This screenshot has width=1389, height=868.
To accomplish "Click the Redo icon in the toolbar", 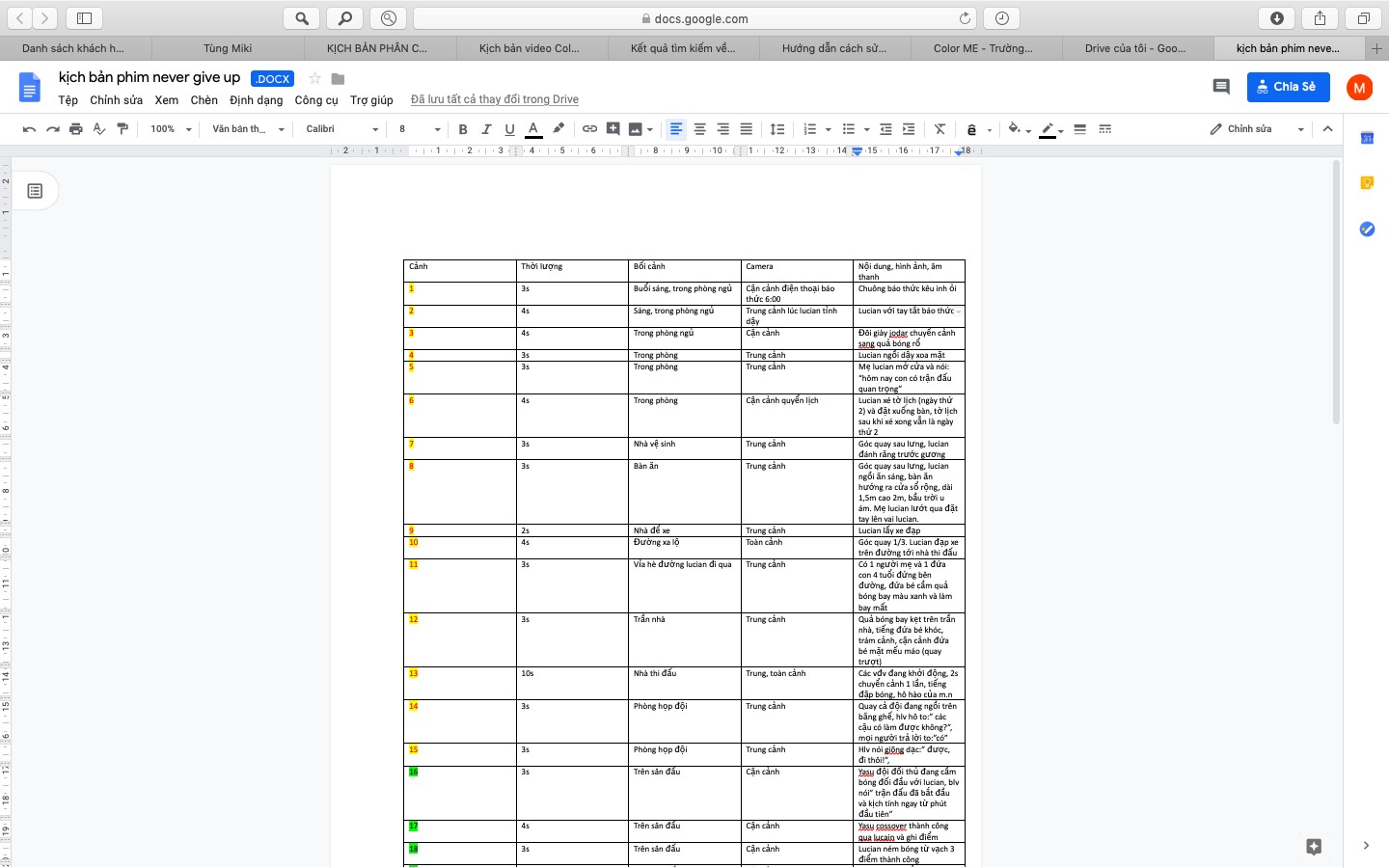I will click(52, 129).
